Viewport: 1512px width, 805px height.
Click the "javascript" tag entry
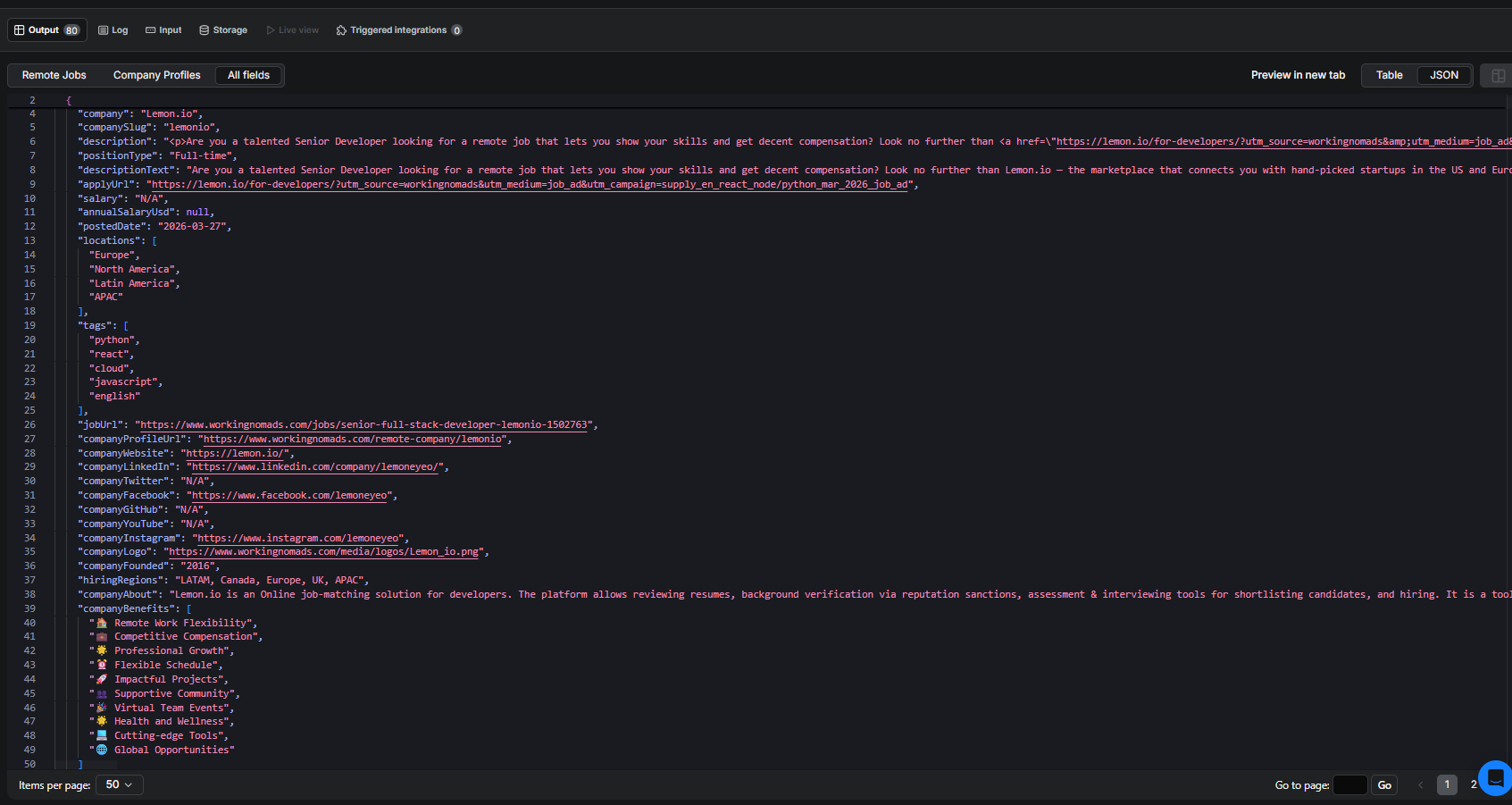point(123,382)
